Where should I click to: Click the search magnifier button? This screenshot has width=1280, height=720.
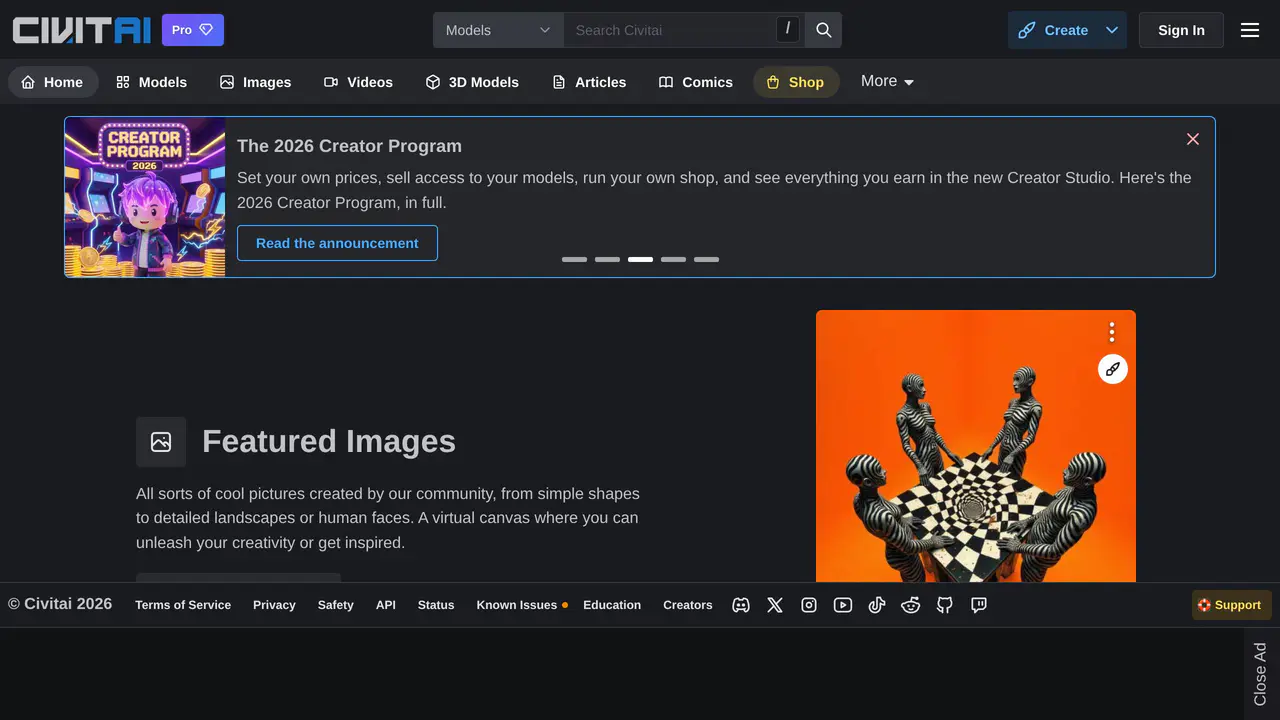click(x=824, y=30)
